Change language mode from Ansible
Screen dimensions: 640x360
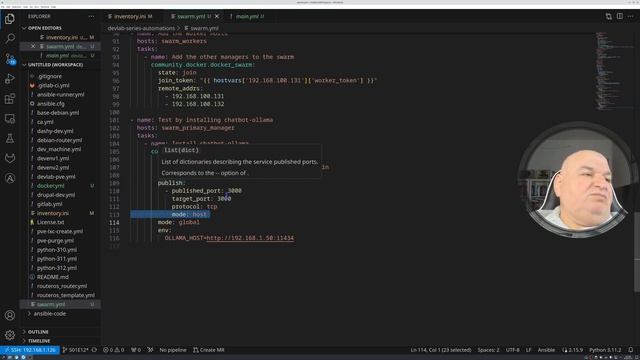(x=546, y=350)
